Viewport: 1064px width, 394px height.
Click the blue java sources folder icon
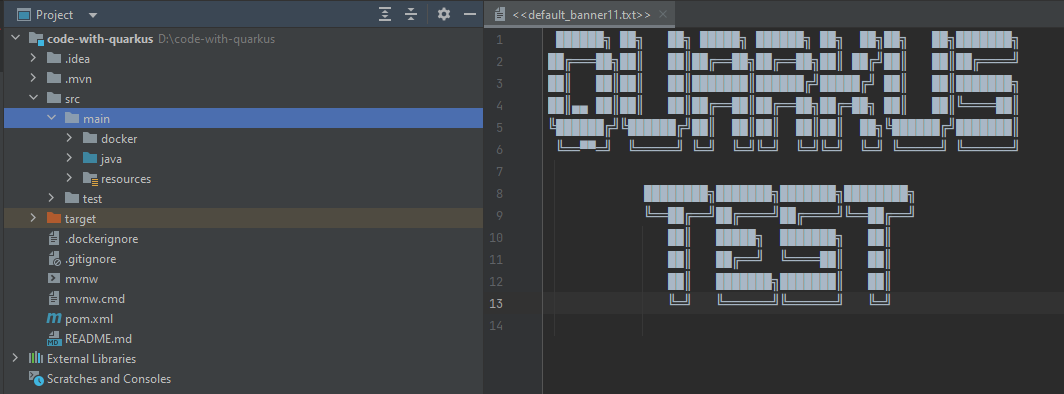click(x=90, y=159)
